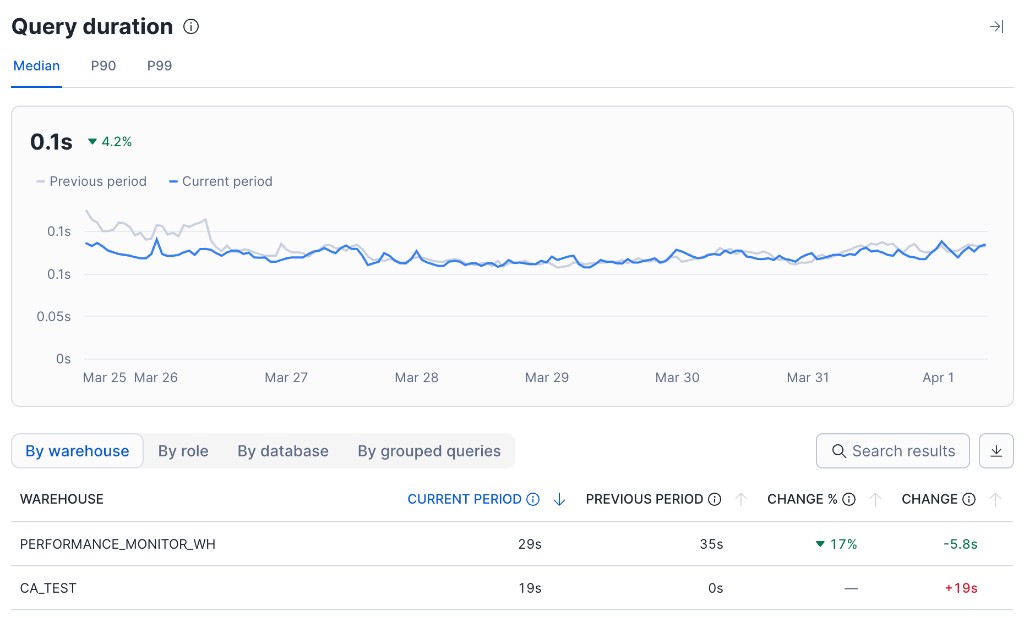This screenshot has height=618, width=1024.
Task: Open the CURRENT PERIOD column info icon
Action: coord(531,499)
